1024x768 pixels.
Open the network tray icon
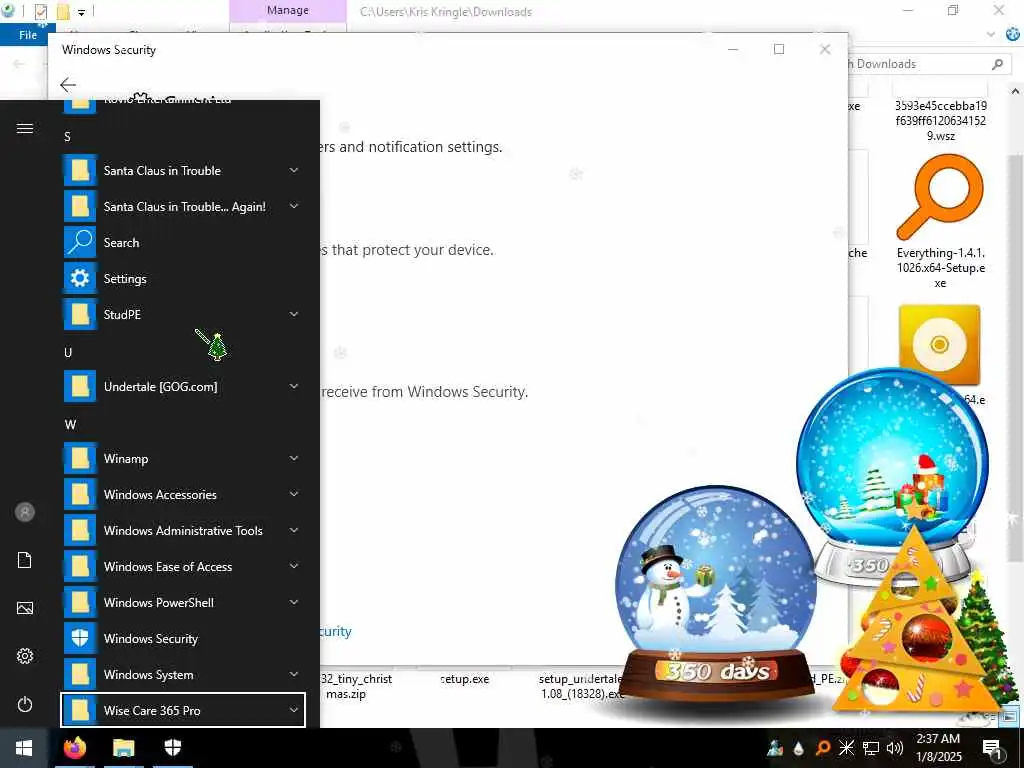(x=871, y=748)
